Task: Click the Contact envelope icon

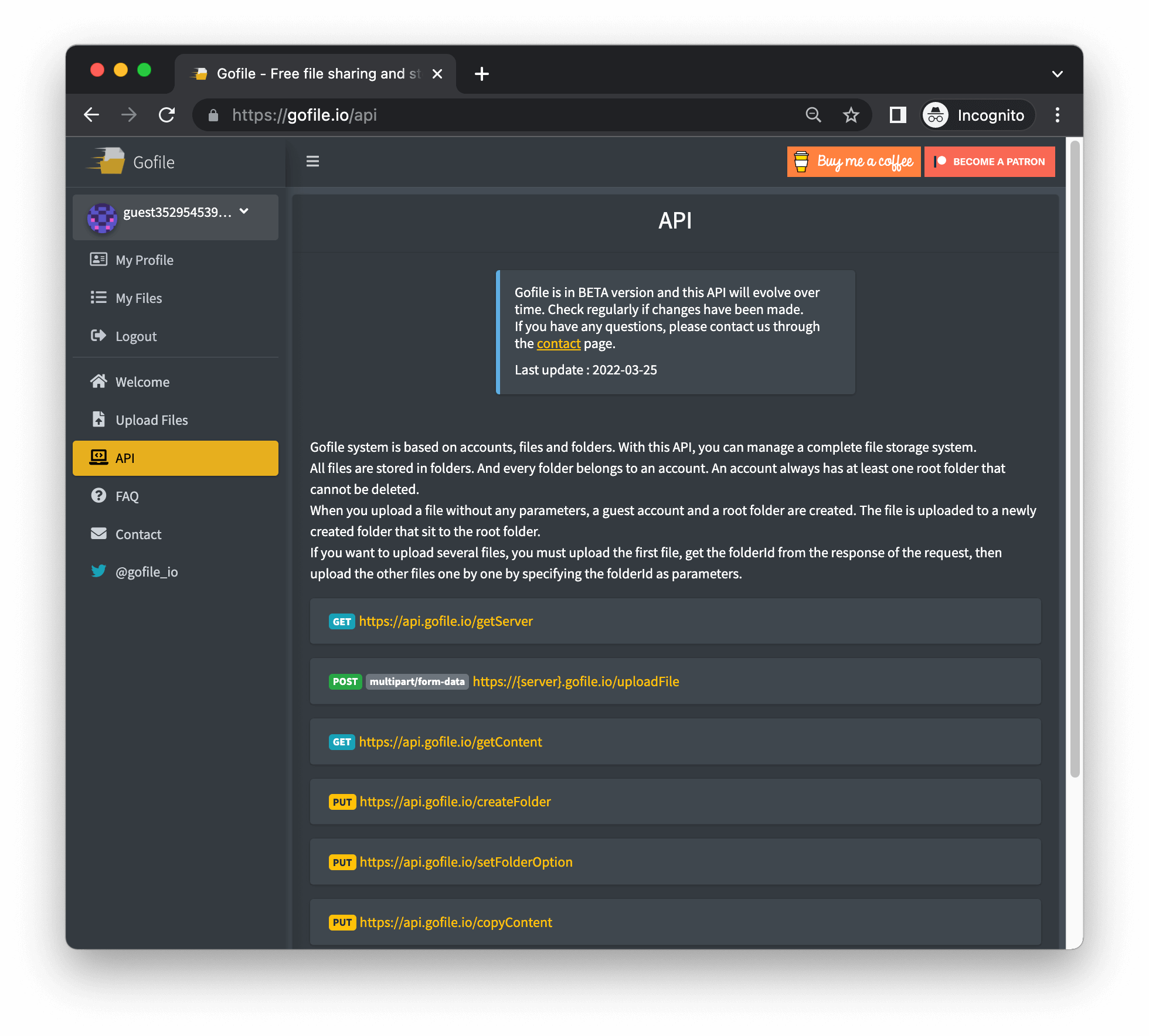Action: point(98,534)
